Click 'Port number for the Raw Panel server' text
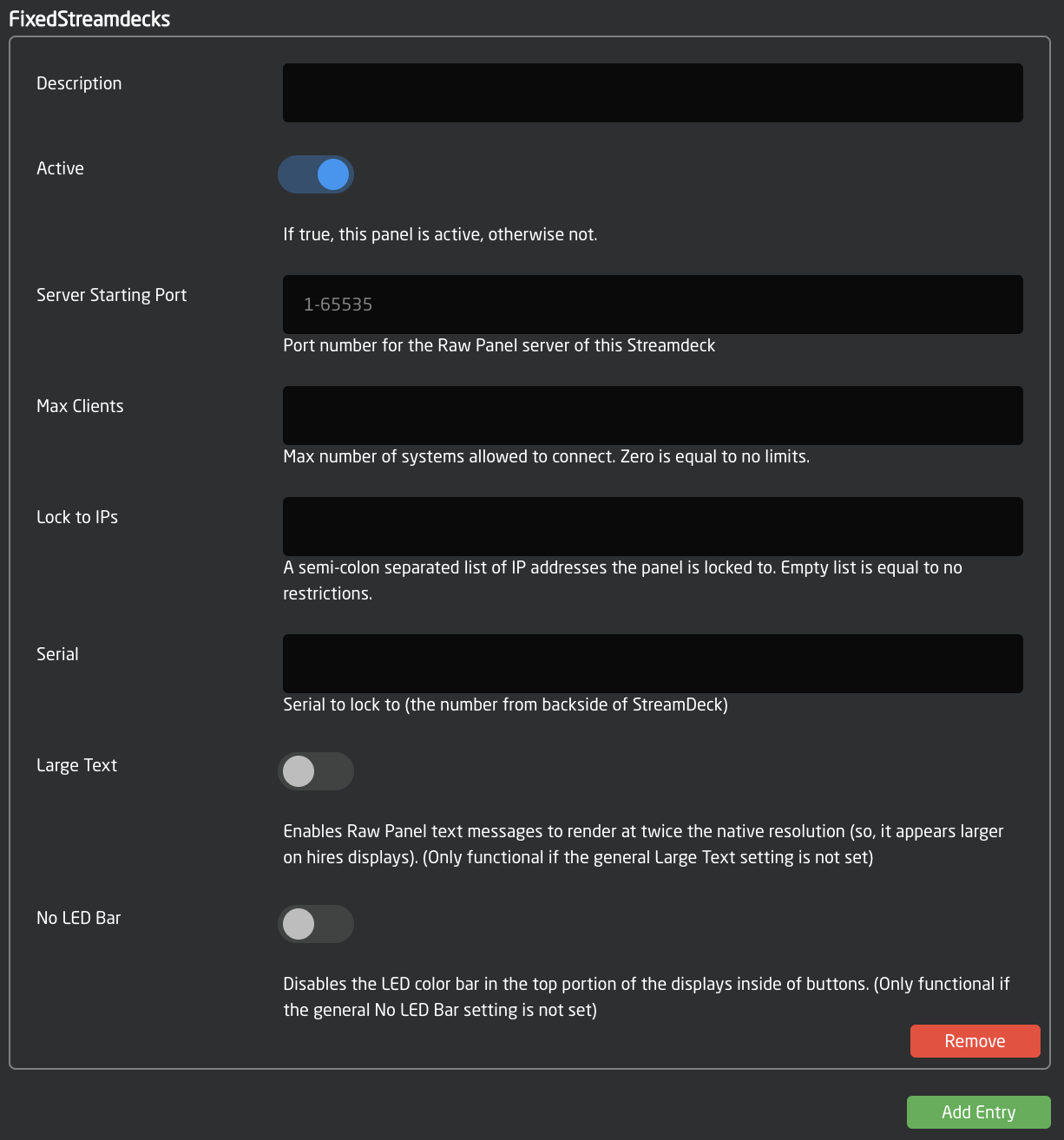 pos(499,345)
